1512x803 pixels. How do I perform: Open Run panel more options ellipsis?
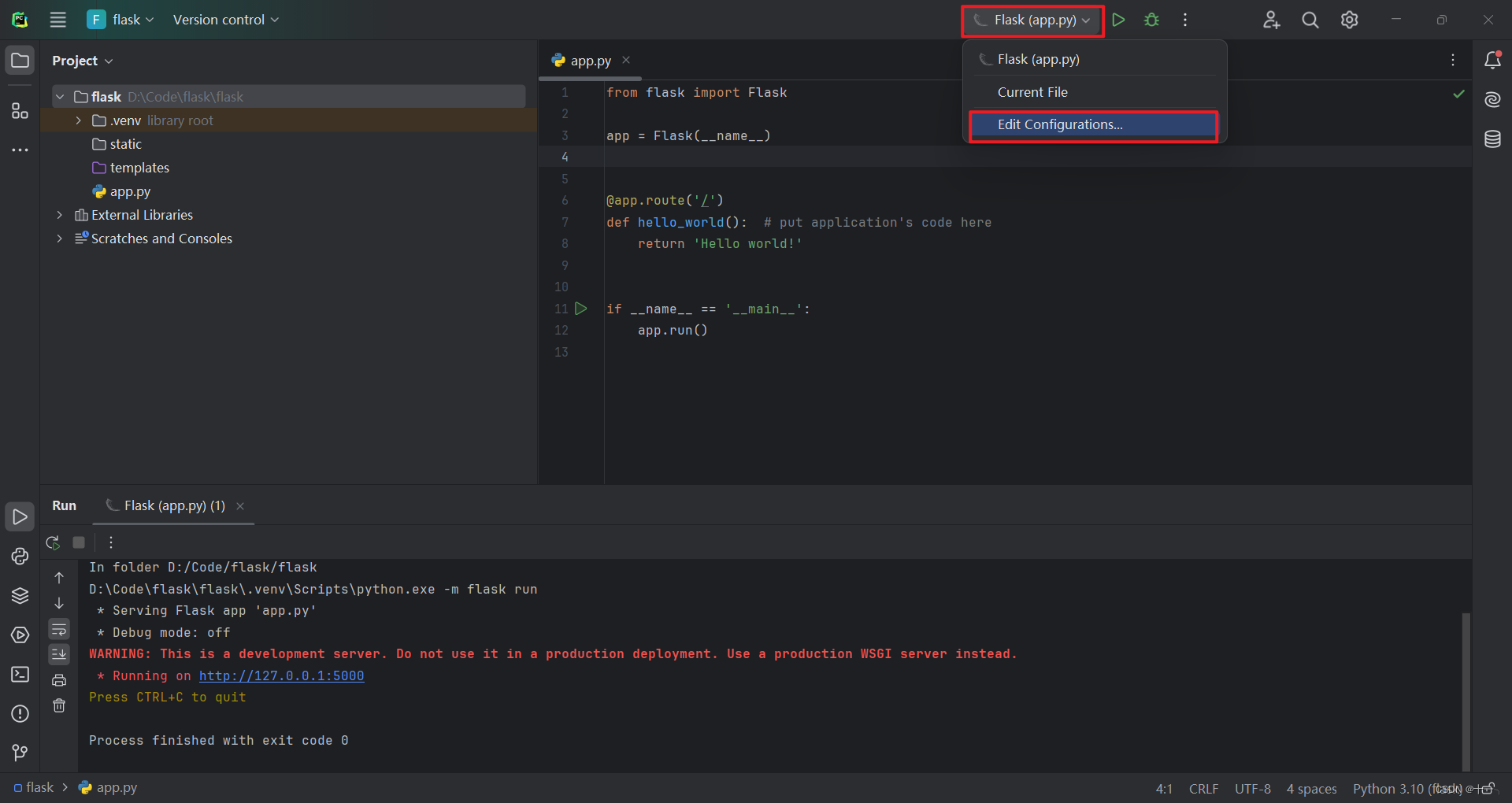click(111, 542)
